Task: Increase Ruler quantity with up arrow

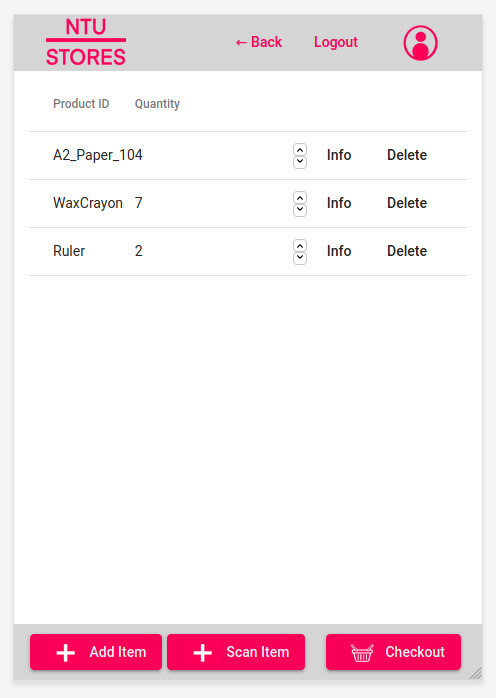Action: (x=300, y=246)
